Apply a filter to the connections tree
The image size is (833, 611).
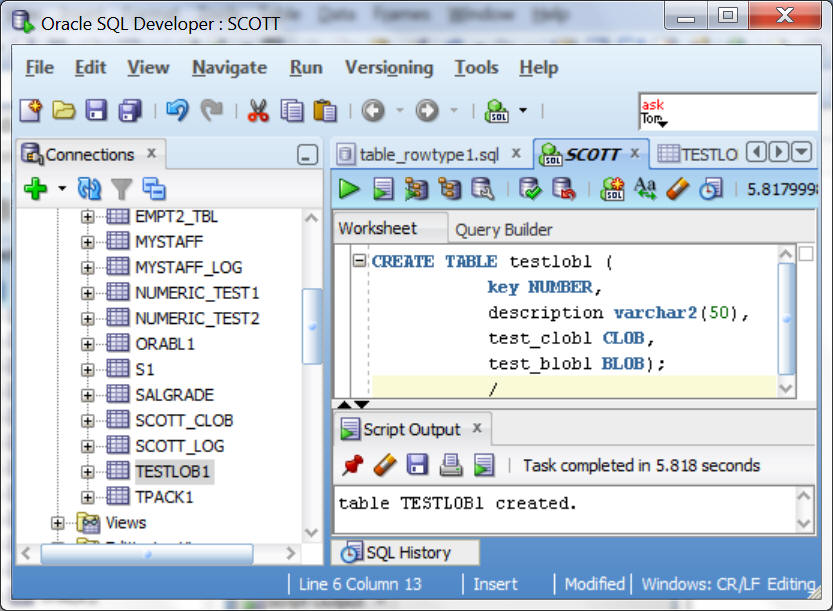coord(122,189)
